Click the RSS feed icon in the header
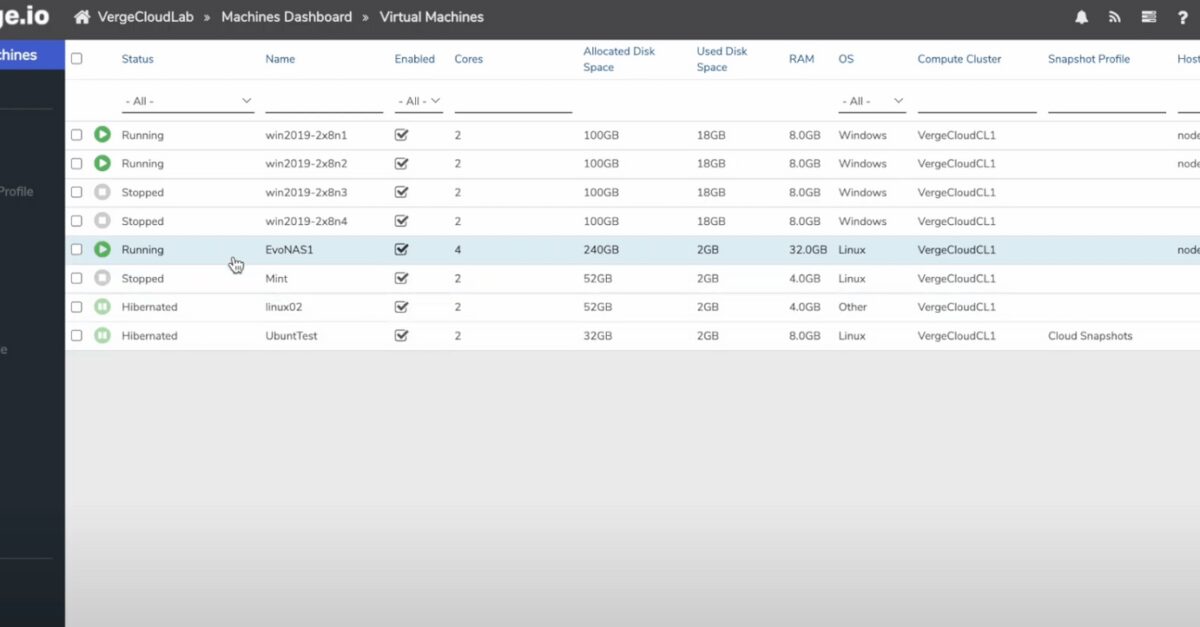The image size is (1200, 627). click(x=1115, y=16)
